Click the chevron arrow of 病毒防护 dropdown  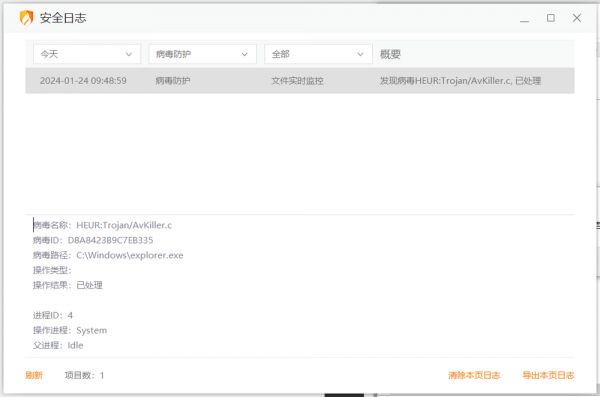click(245, 54)
